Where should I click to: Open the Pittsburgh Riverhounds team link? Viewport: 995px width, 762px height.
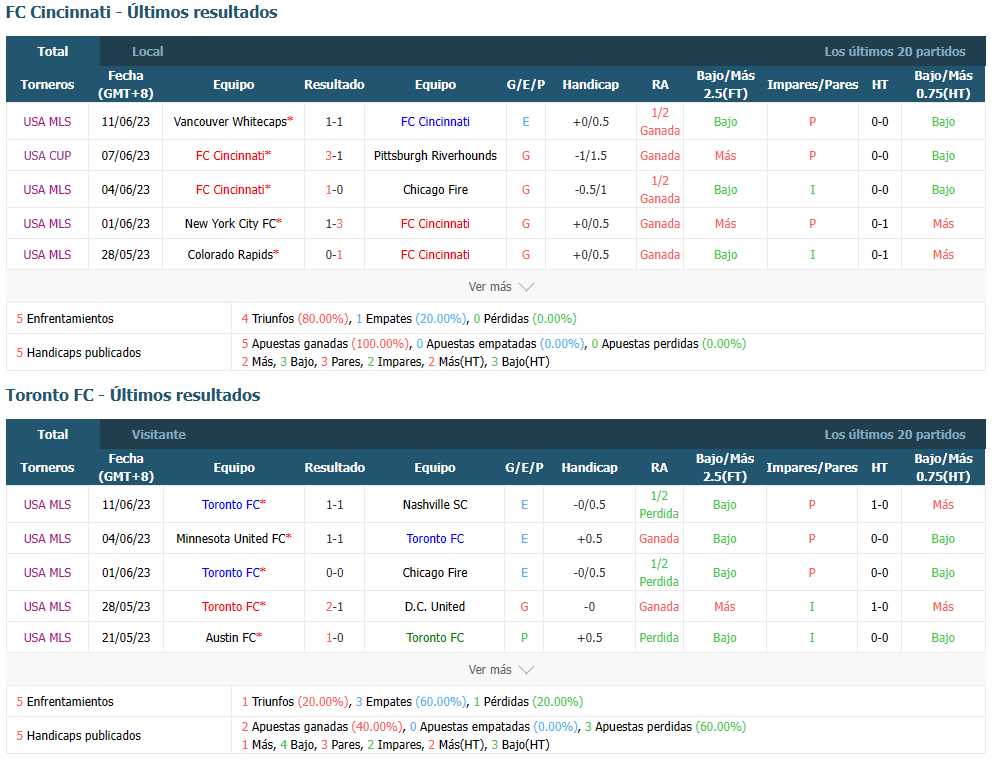tap(435, 155)
